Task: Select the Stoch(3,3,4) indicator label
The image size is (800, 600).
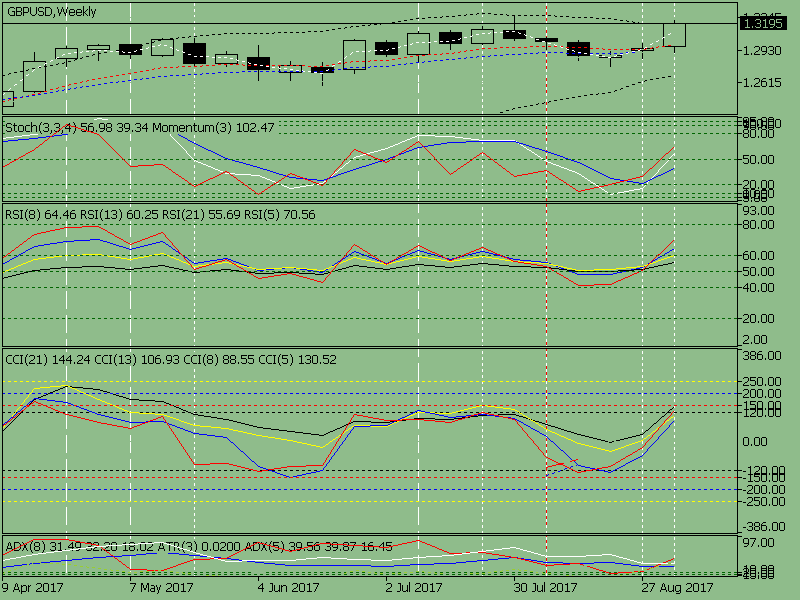Action: tap(41, 128)
